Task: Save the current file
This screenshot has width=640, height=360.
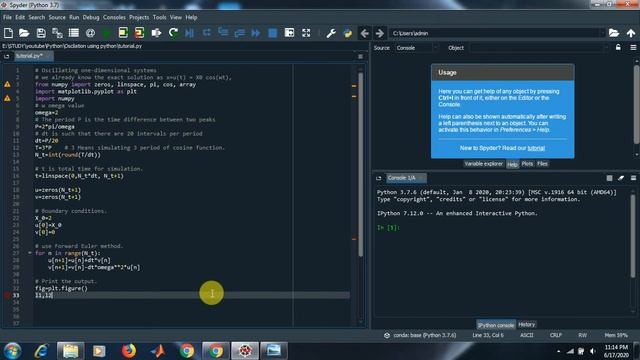Action: coord(41,33)
